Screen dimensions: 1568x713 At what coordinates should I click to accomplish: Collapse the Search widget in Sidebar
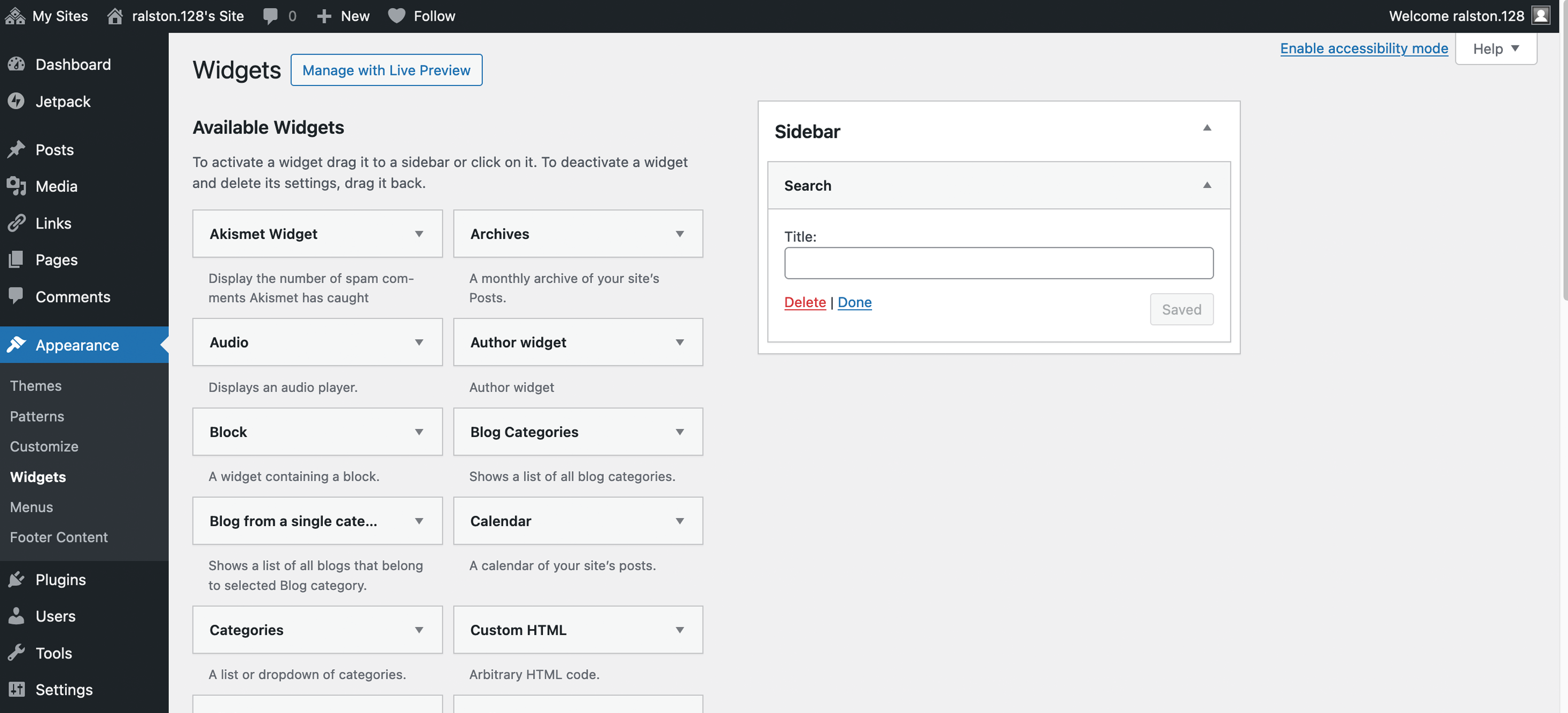click(x=1208, y=184)
